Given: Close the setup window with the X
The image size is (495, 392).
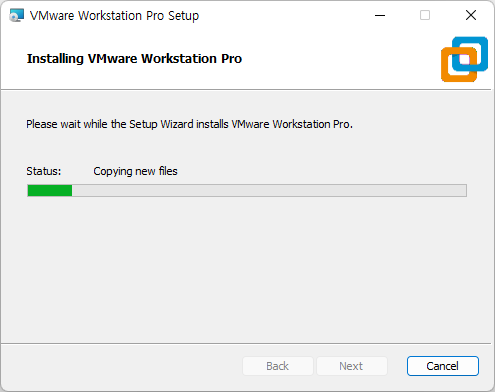Looking at the screenshot, I should (x=471, y=15).
